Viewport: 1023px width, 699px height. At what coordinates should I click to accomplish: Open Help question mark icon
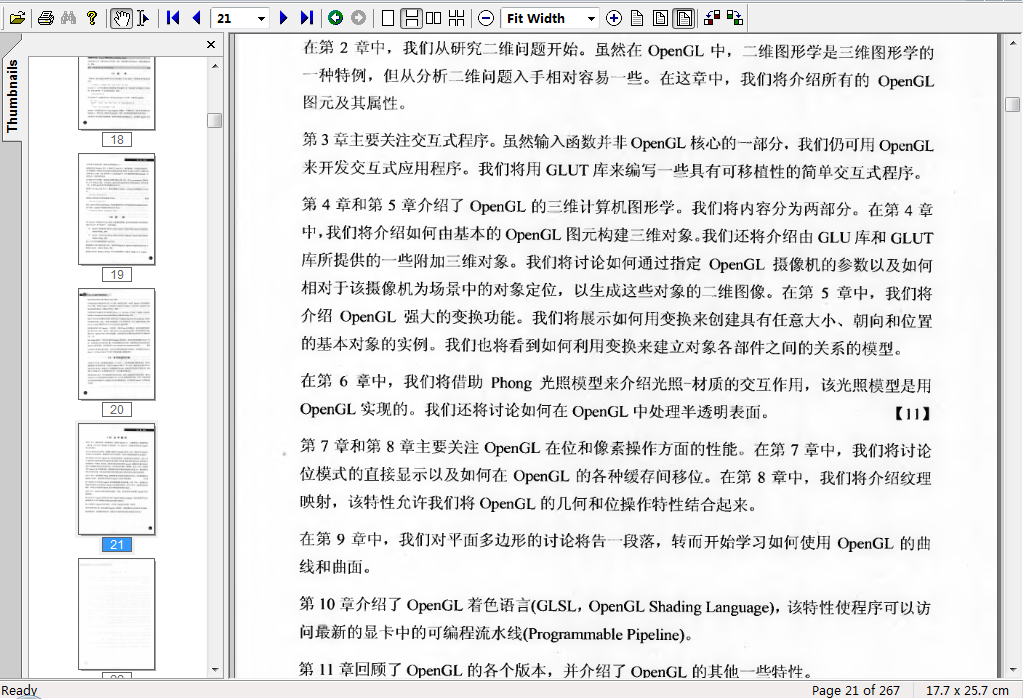point(92,18)
